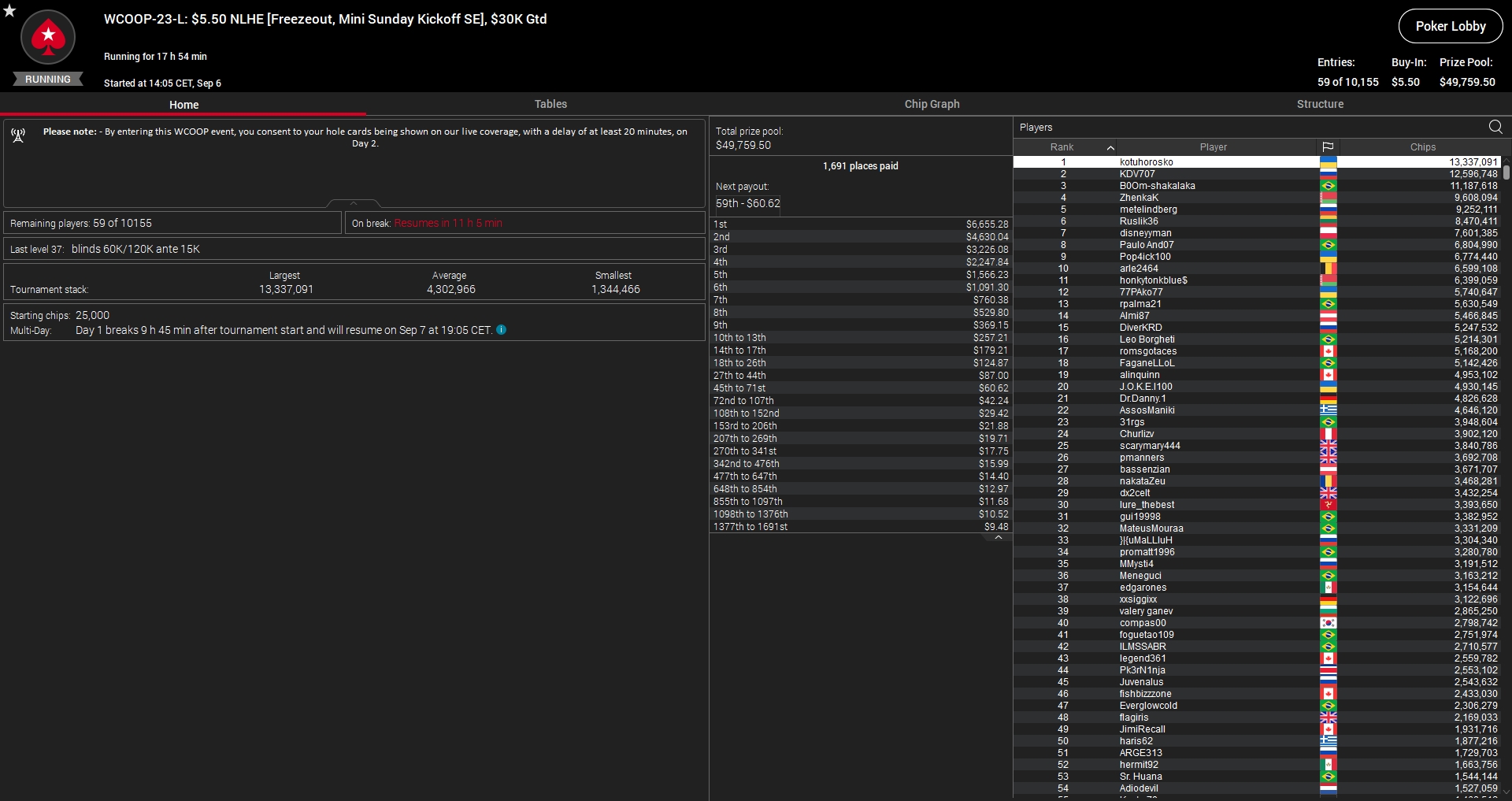Collapse the payout list chevron
The width and height of the screenshot is (1512, 801).
999,538
